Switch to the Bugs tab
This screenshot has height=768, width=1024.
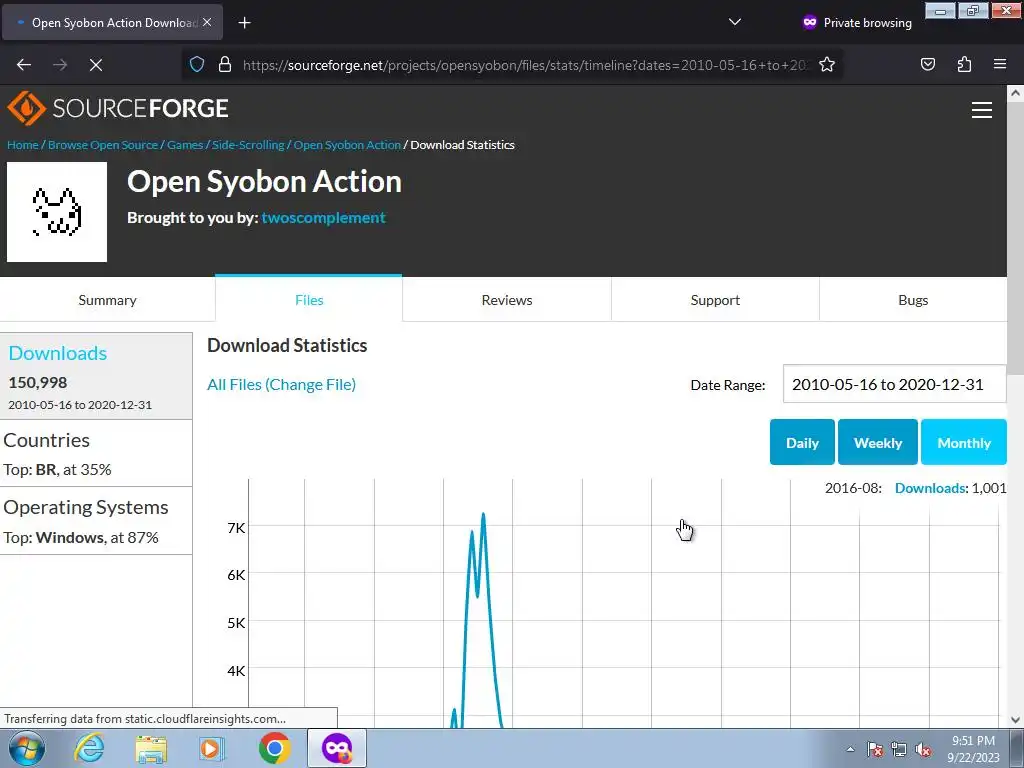(x=913, y=300)
